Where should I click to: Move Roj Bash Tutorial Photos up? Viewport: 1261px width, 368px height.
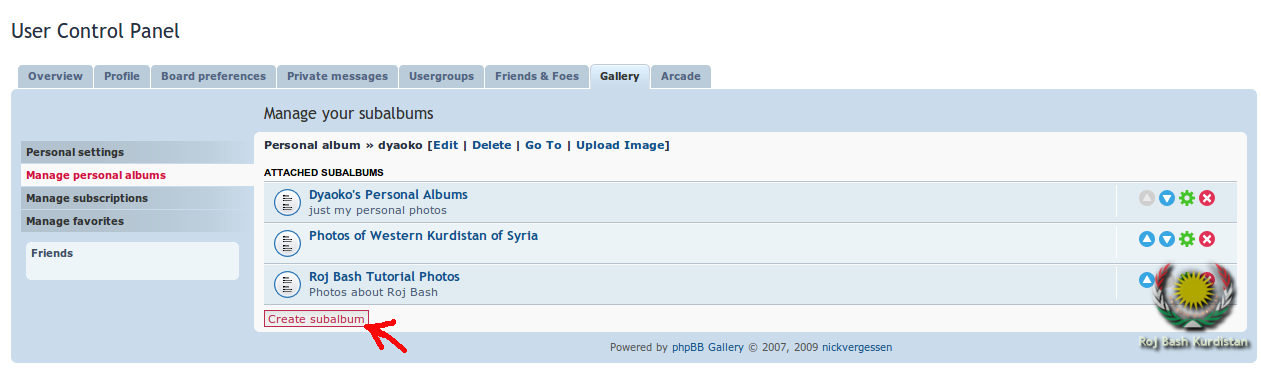point(1147,280)
